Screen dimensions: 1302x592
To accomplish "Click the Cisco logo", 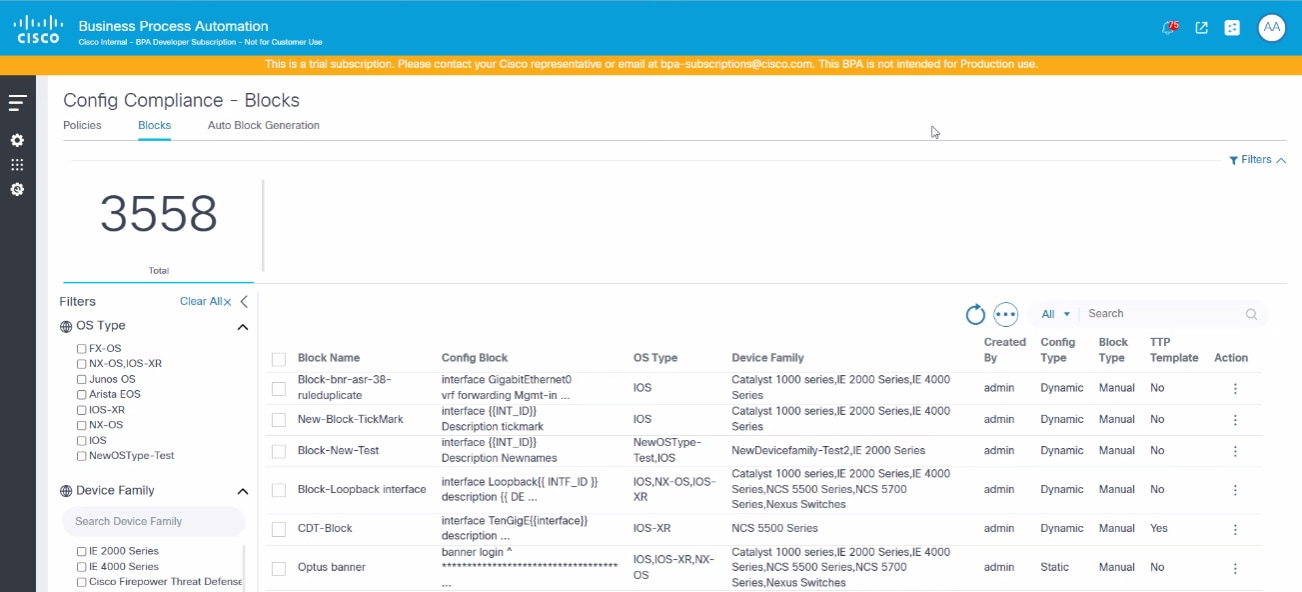I will pyautogui.click(x=39, y=30).
